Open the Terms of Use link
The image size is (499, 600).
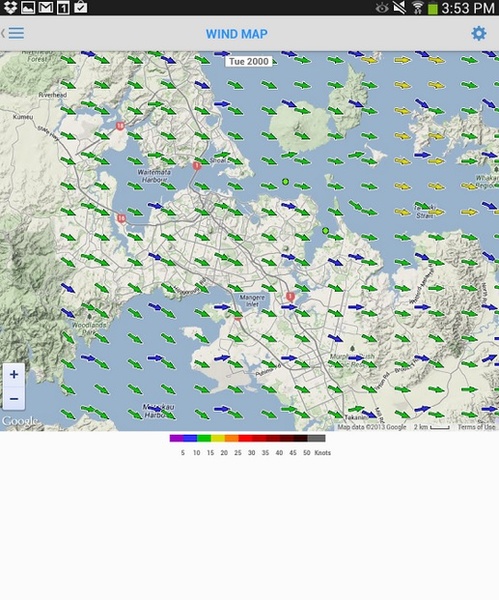point(476,427)
